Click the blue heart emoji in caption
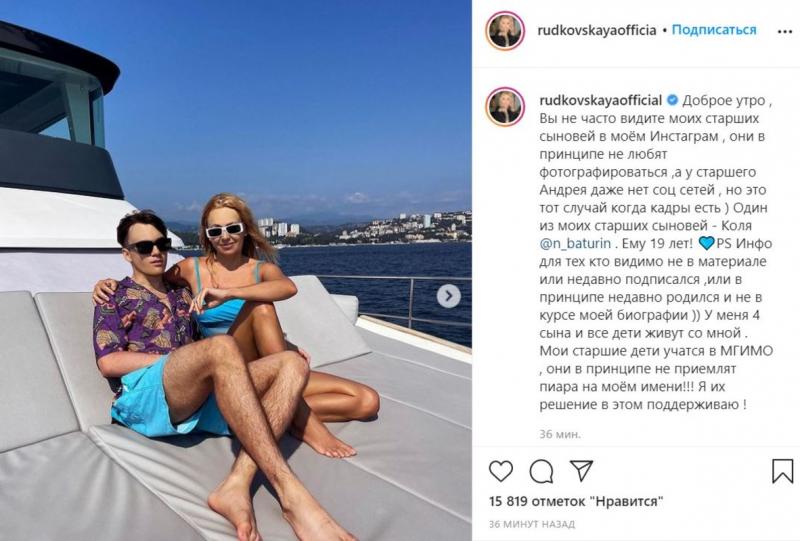The image size is (800, 541). click(x=706, y=243)
